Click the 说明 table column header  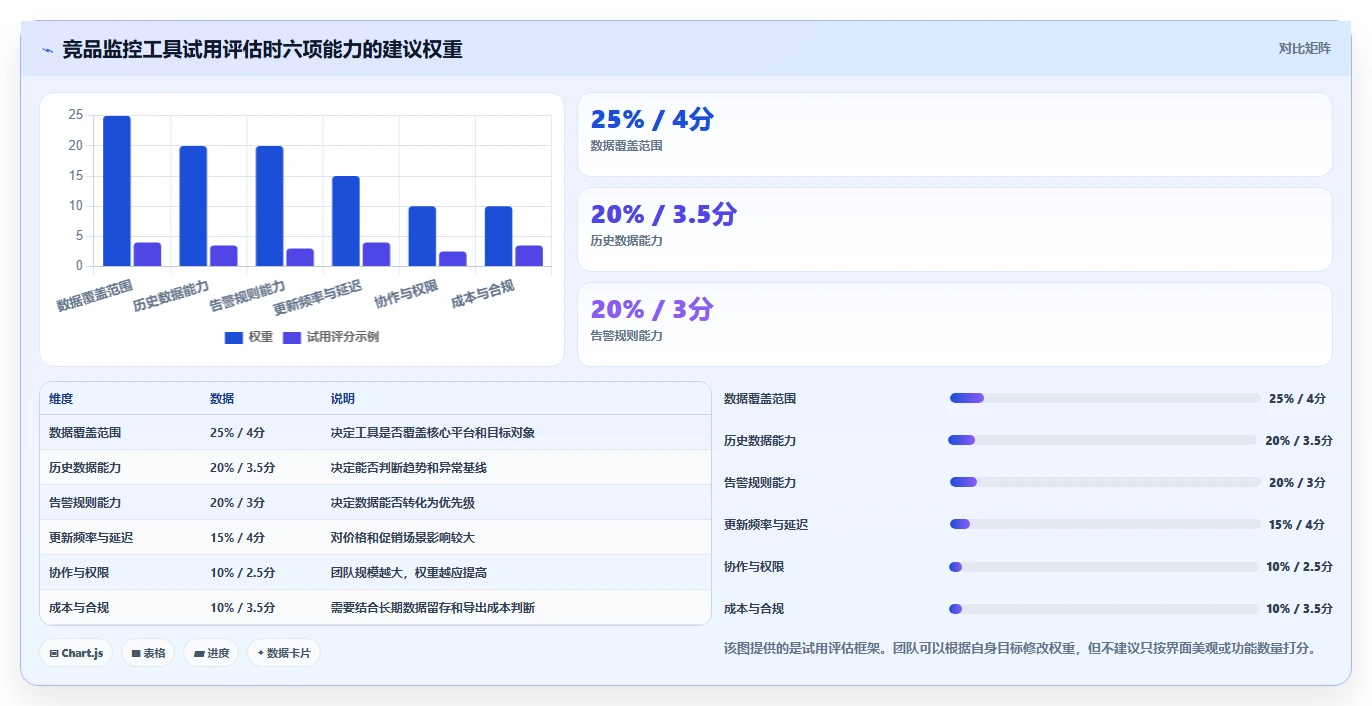click(x=343, y=398)
